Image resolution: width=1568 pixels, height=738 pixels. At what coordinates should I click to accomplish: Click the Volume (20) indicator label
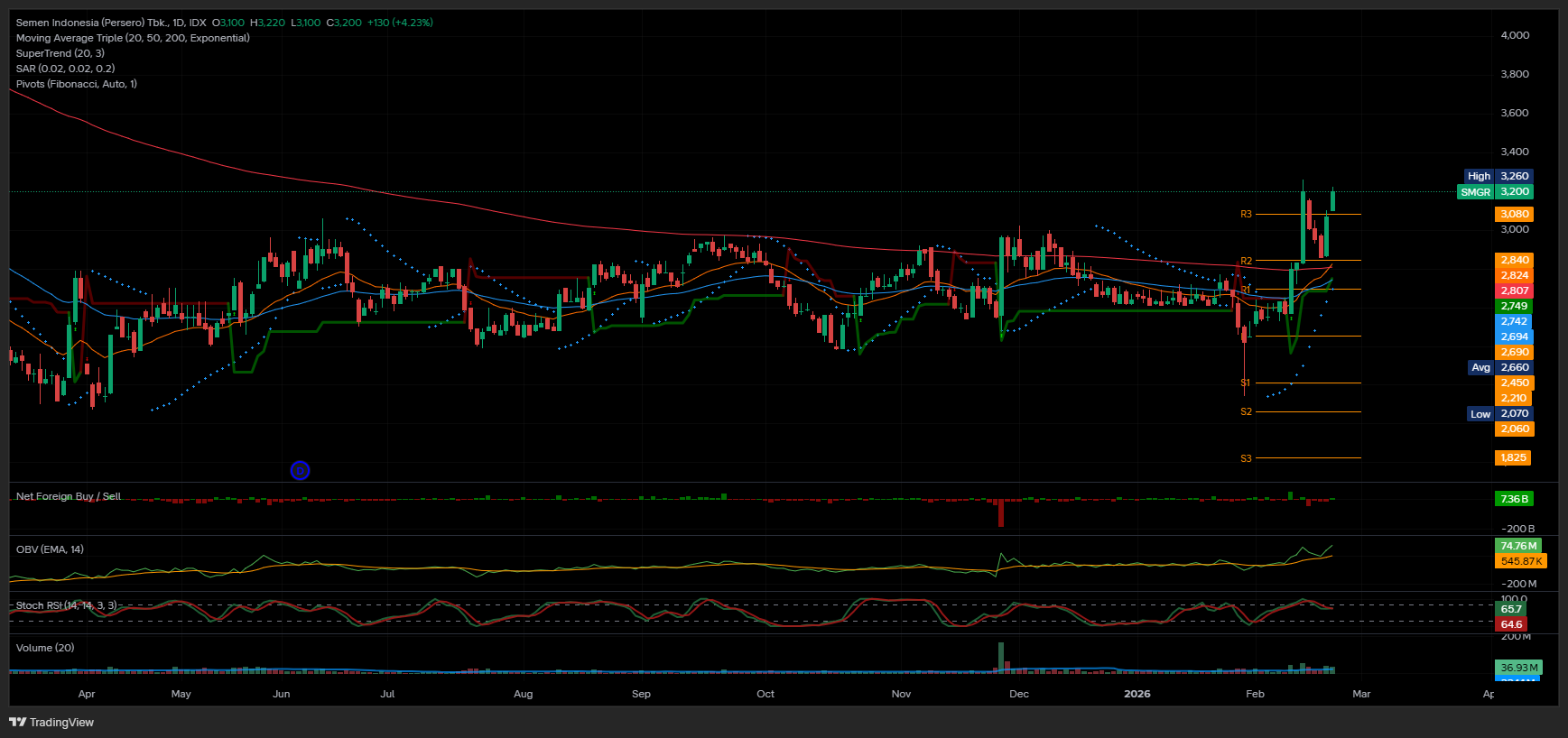(x=45, y=648)
